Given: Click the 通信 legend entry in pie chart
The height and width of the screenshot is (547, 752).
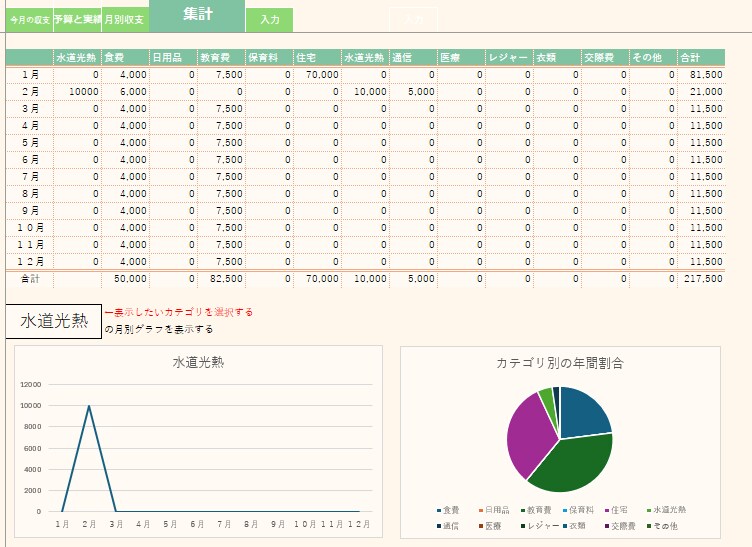Looking at the screenshot, I should click(x=448, y=526).
